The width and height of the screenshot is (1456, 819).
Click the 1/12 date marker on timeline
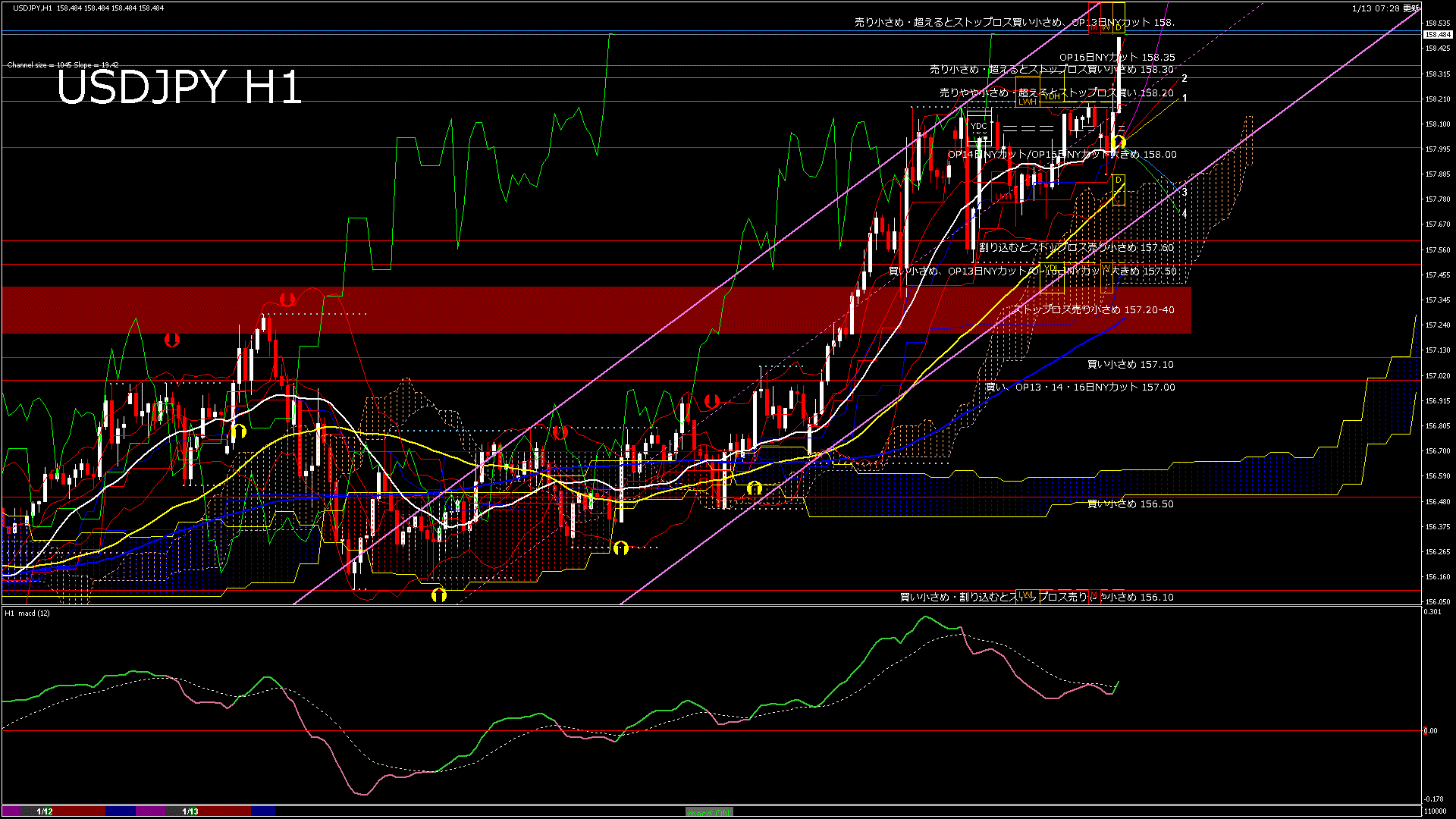[x=45, y=811]
